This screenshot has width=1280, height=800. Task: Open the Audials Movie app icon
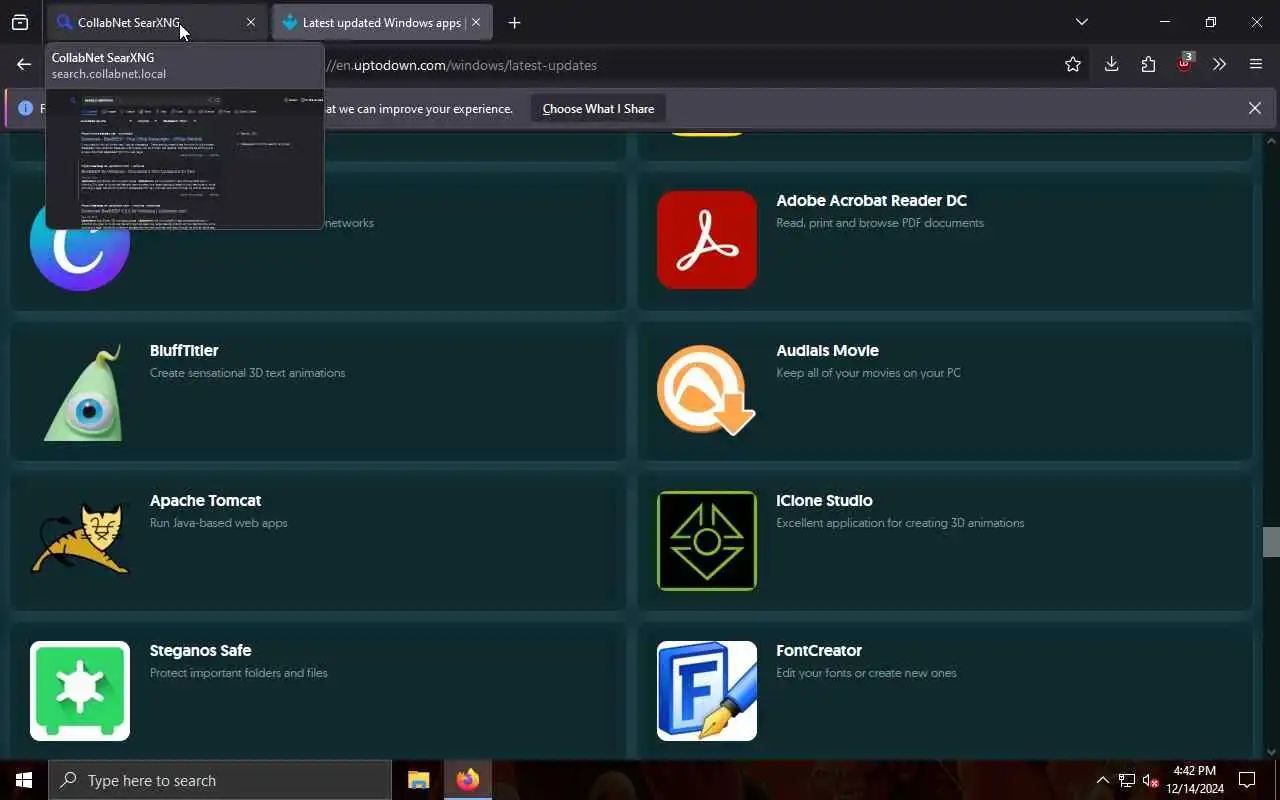(706, 390)
